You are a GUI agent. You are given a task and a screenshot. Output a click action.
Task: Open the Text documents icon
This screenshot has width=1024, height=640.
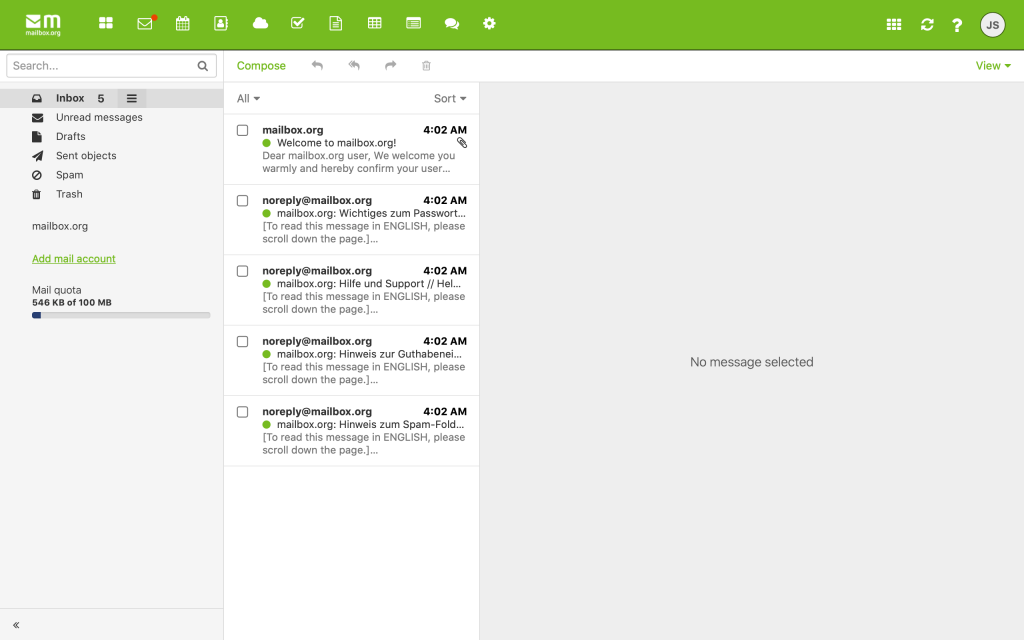tap(336, 24)
